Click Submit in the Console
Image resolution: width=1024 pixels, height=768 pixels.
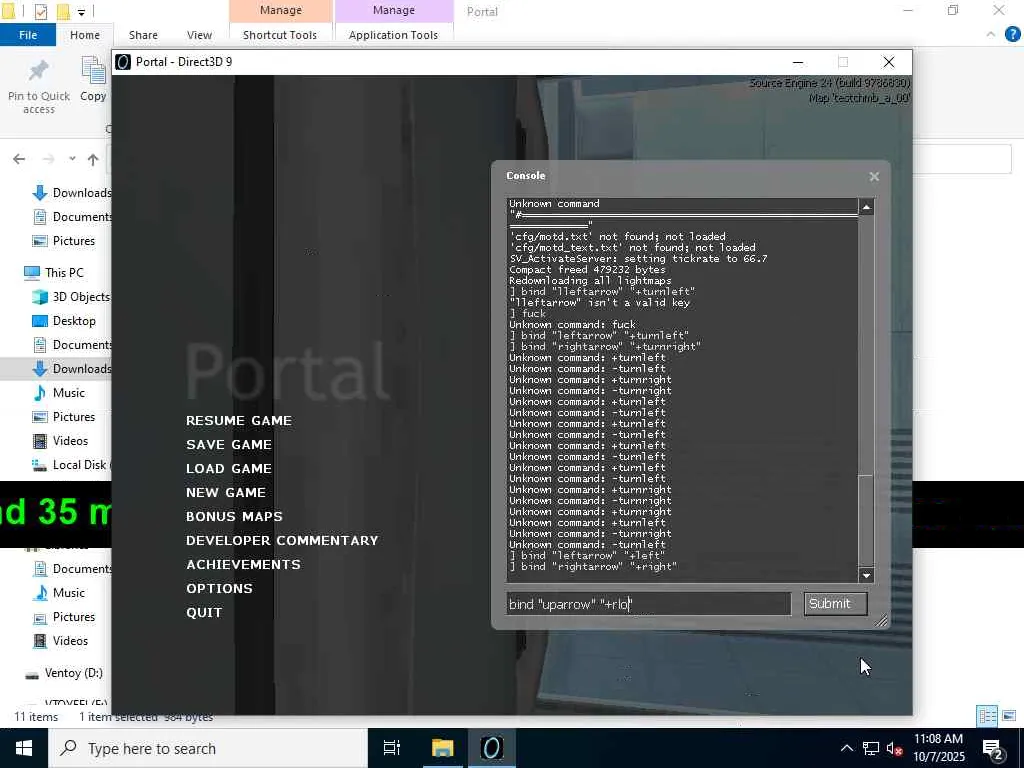[x=835, y=603]
